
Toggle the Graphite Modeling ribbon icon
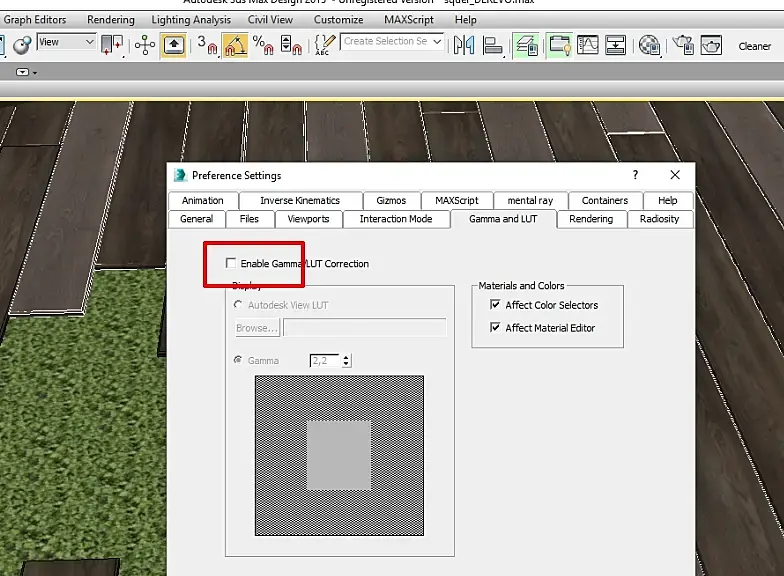(x=559, y=46)
